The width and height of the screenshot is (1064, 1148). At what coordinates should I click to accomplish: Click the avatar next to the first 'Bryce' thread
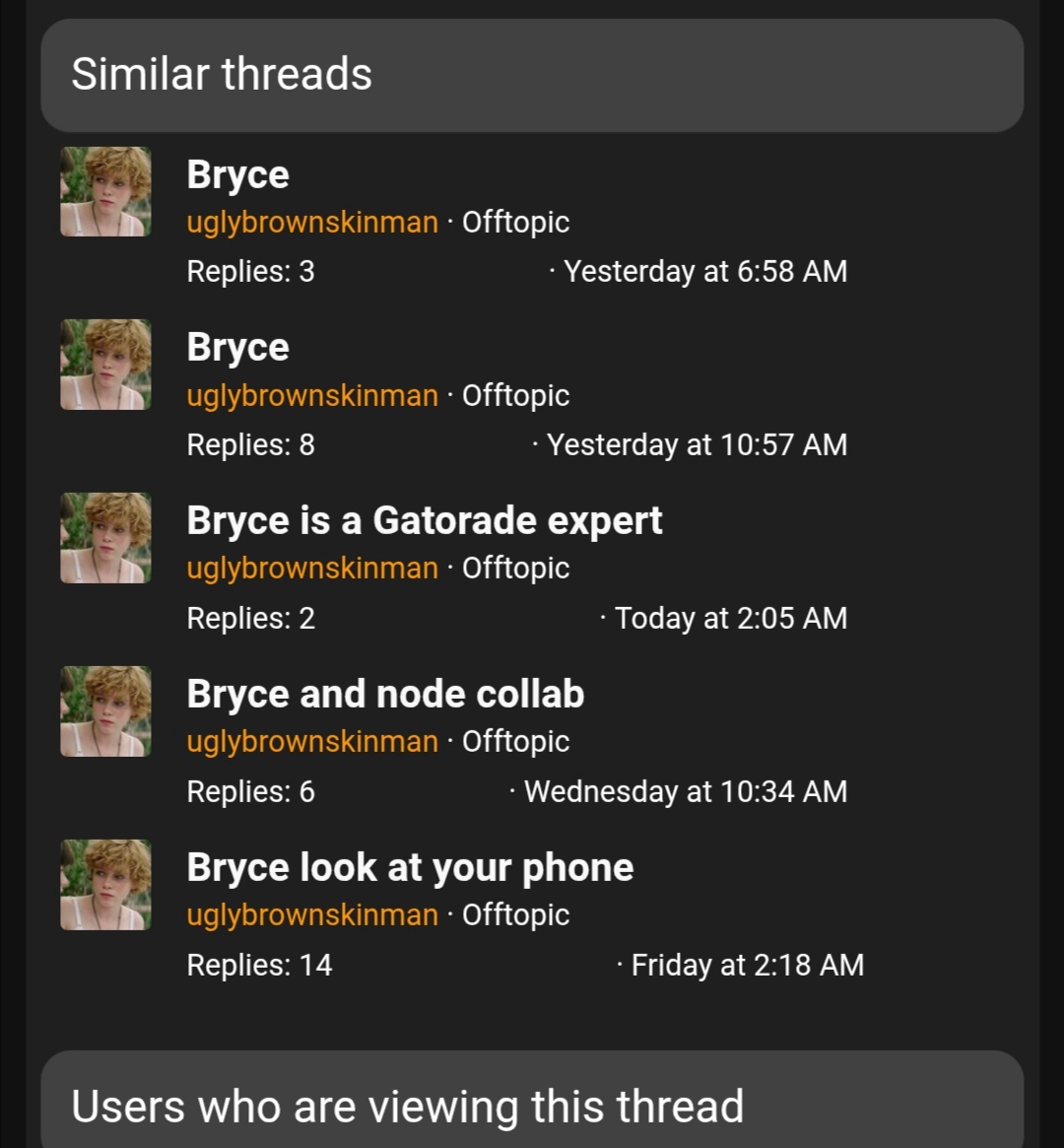[103, 191]
